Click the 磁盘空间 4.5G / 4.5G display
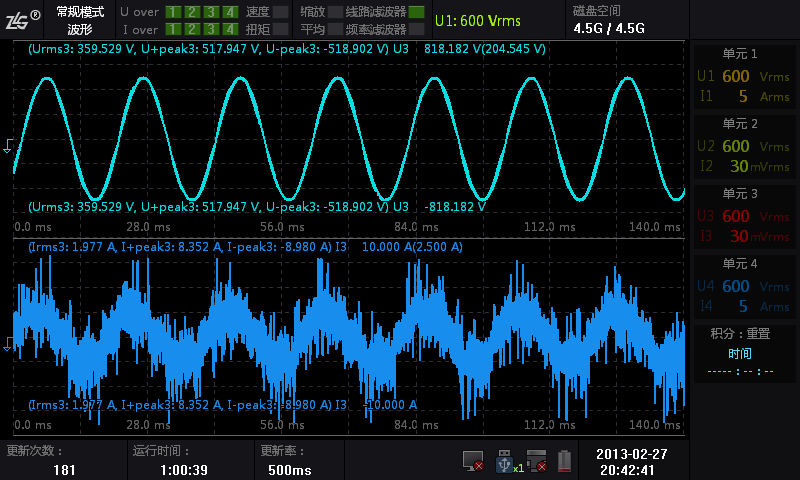The height and width of the screenshot is (480, 800). click(608, 20)
